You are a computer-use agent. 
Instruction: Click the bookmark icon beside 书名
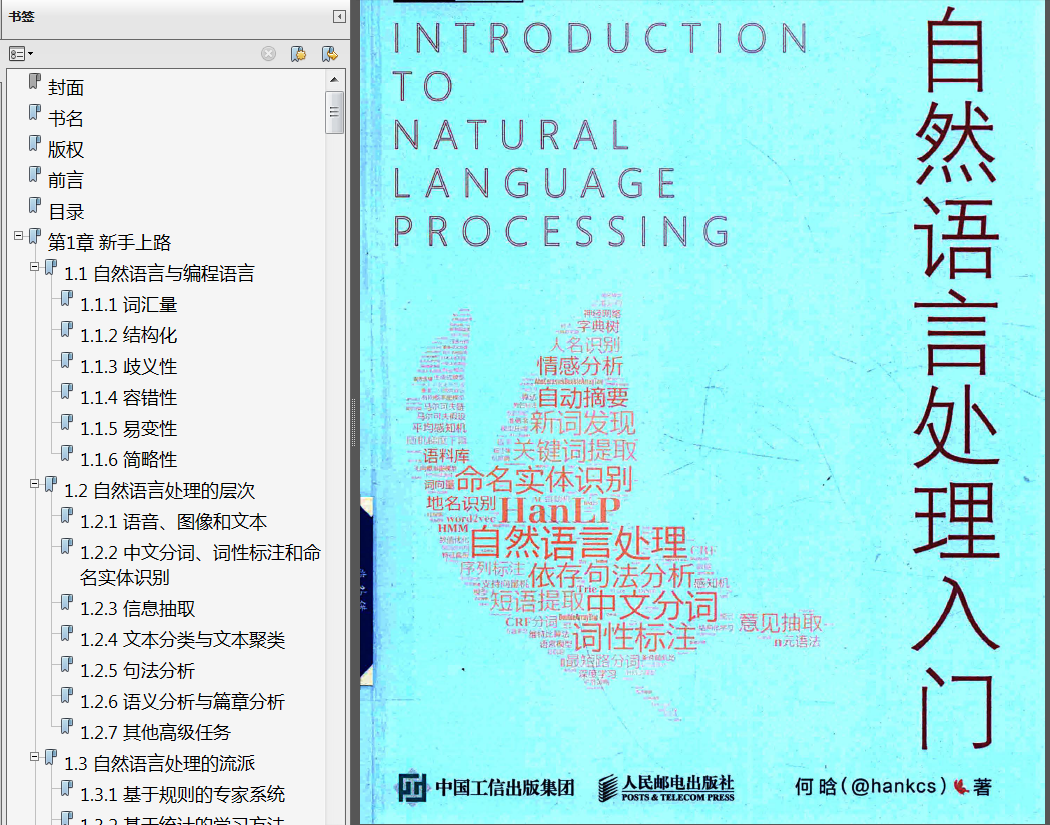tap(35, 112)
